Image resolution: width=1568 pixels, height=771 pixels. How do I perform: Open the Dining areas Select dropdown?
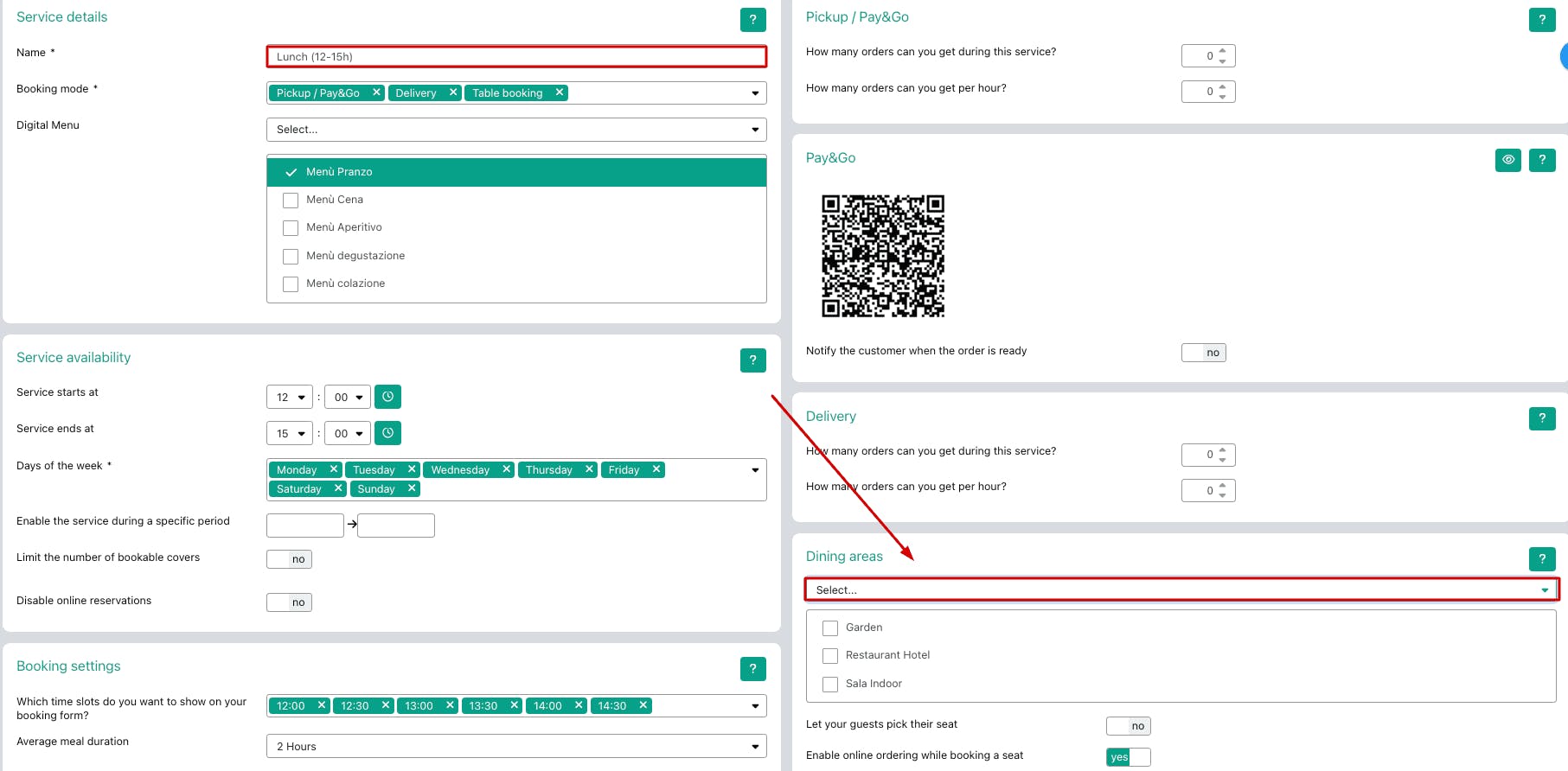(1181, 590)
